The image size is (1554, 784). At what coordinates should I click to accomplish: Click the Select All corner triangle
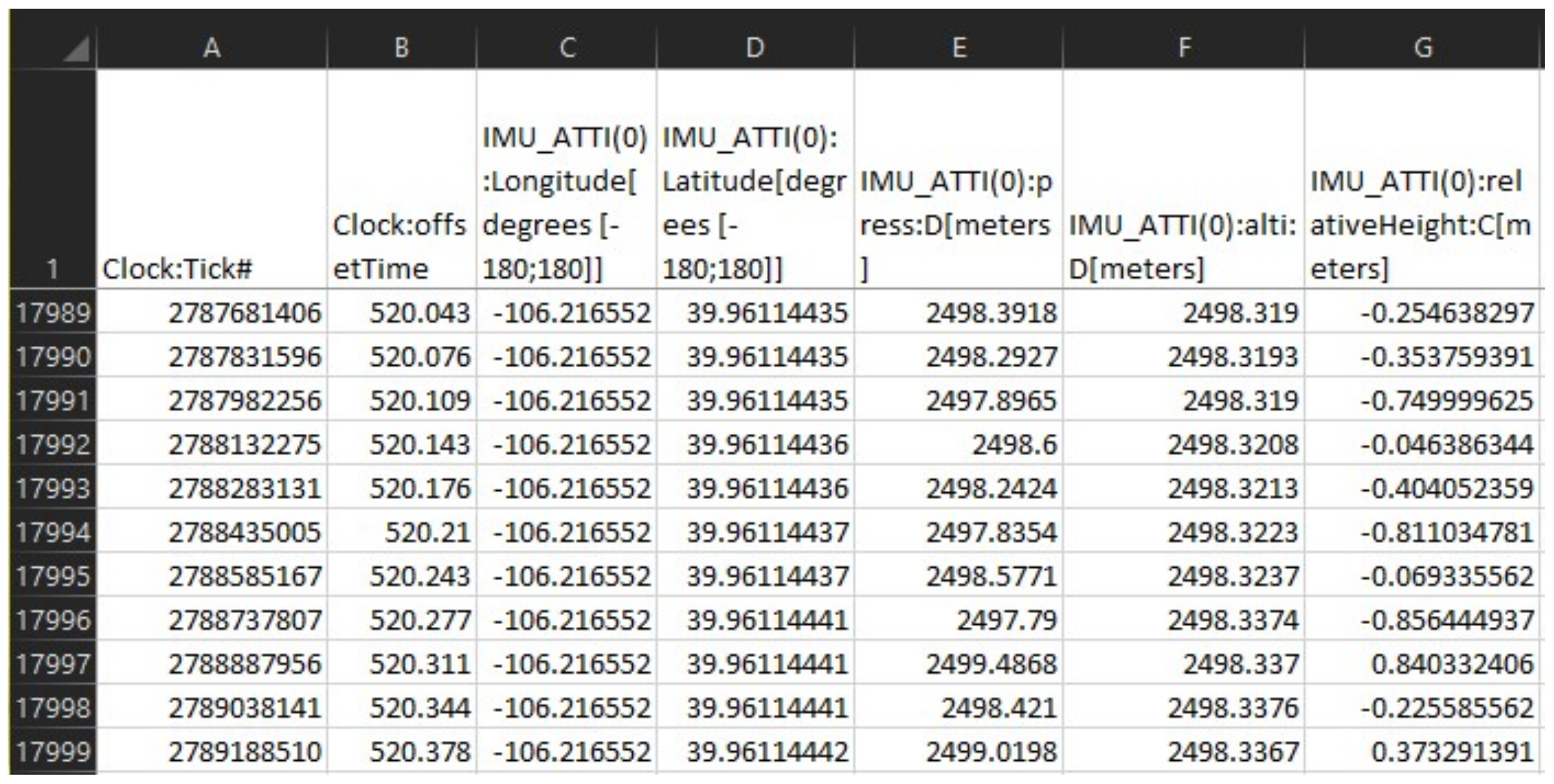click(76, 49)
